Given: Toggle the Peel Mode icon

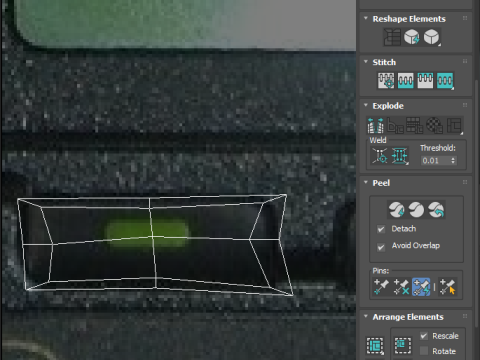Looking at the screenshot, I should coord(416,210).
